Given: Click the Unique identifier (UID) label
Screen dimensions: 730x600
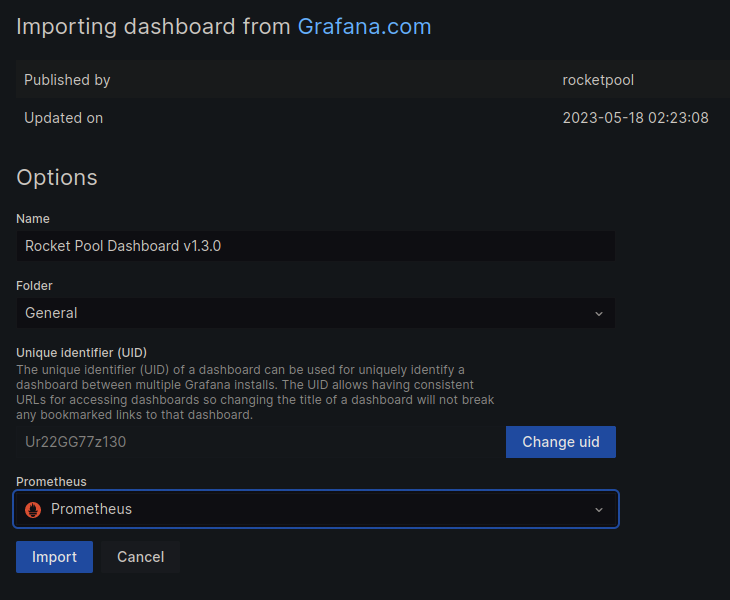Looking at the screenshot, I should [82, 353].
